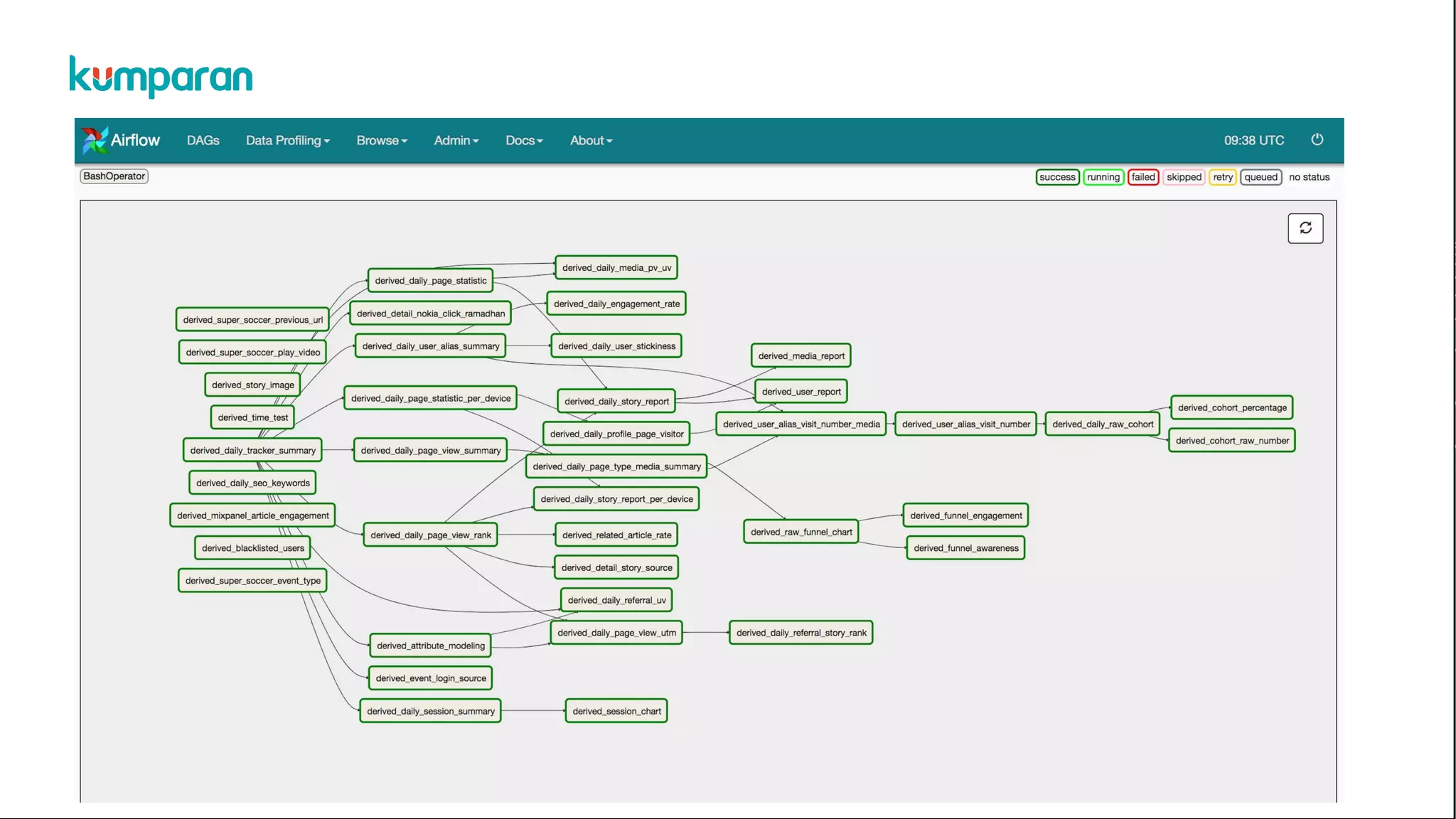Image resolution: width=1456 pixels, height=819 pixels.
Task: Click the power logout icon
Action: click(1317, 139)
